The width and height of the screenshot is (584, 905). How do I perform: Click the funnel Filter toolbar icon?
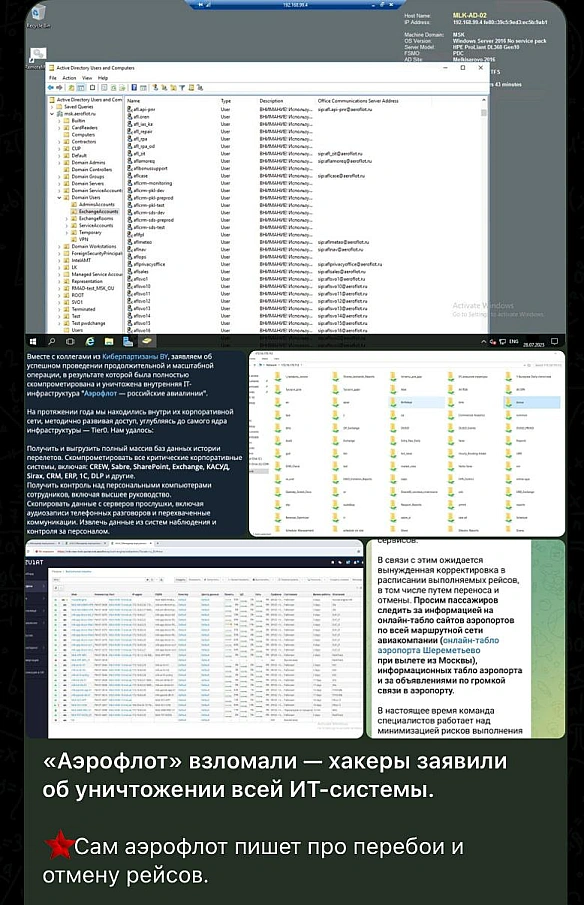point(182,88)
